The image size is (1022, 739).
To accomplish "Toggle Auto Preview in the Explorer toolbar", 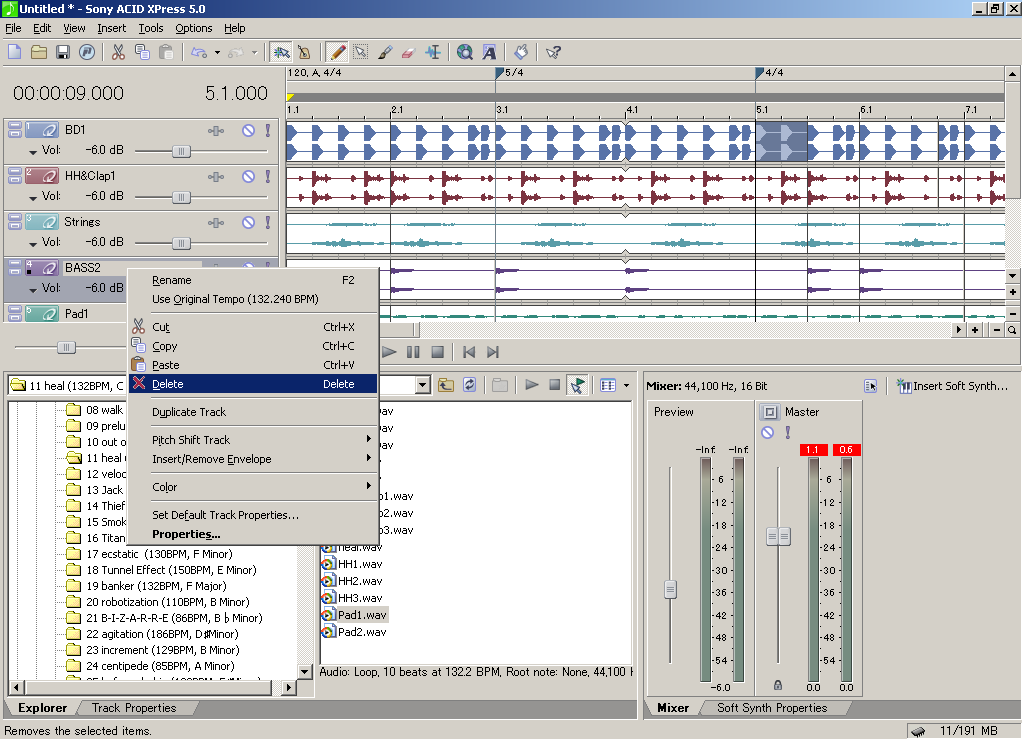I will pyautogui.click(x=577, y=385).
